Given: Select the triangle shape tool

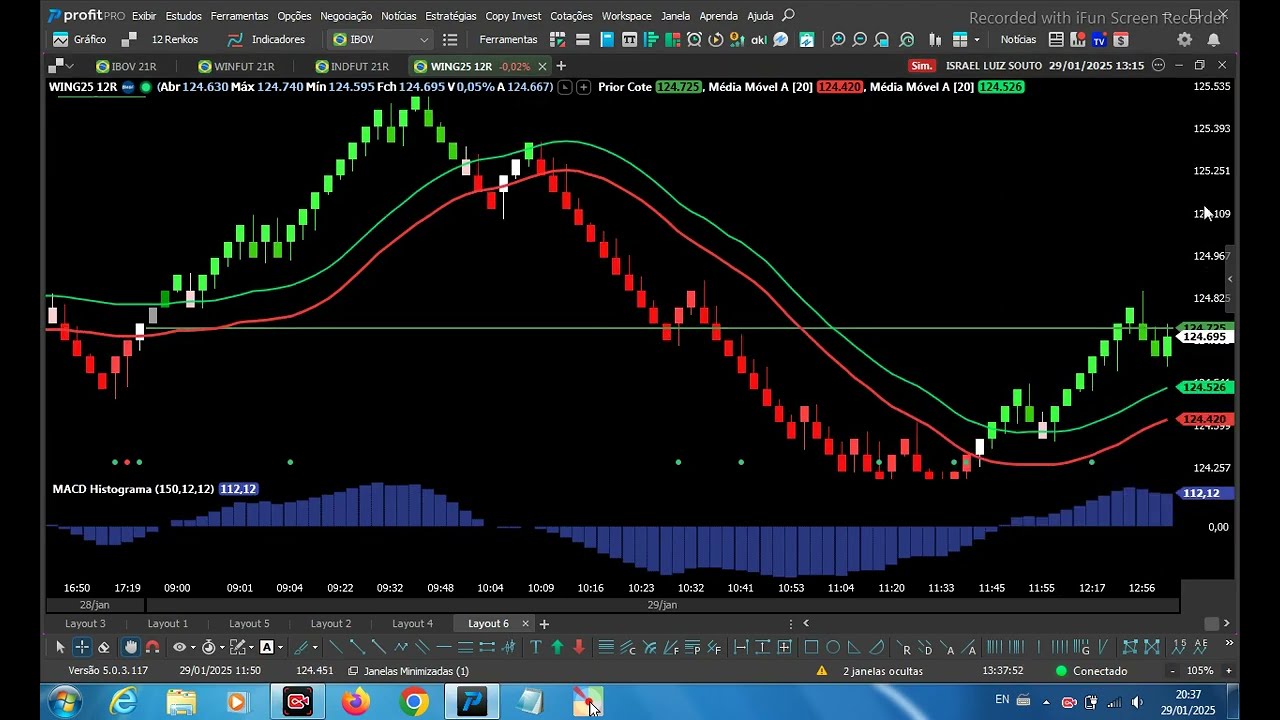Looking at the screenshot, I should coord(855,647).
